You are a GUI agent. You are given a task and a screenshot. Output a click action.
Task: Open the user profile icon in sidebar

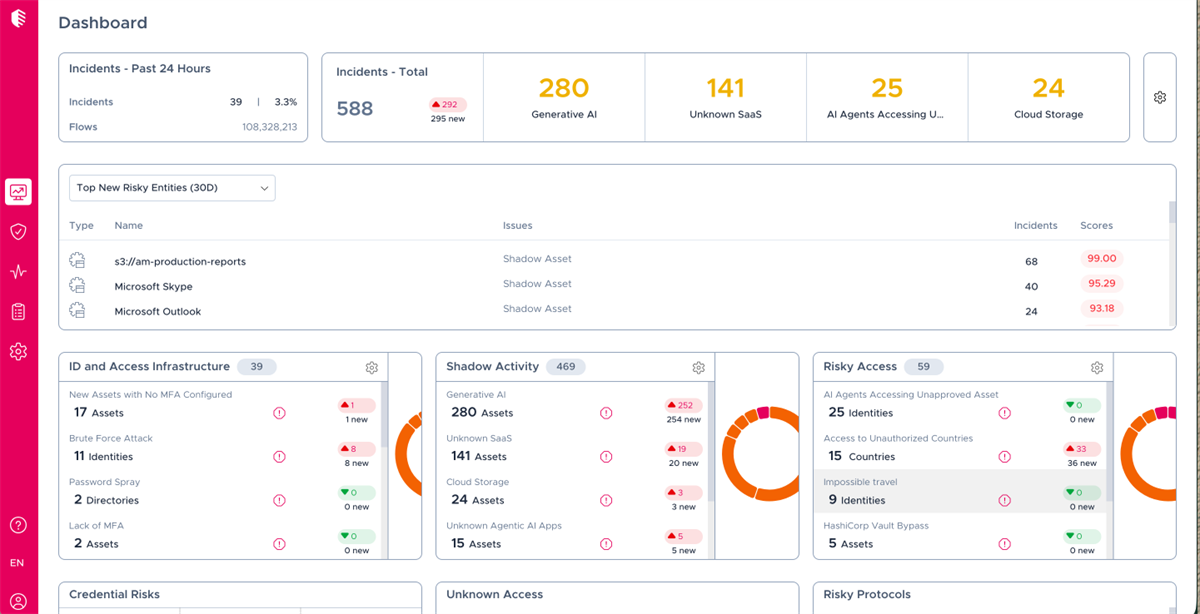tap(18, 601)
